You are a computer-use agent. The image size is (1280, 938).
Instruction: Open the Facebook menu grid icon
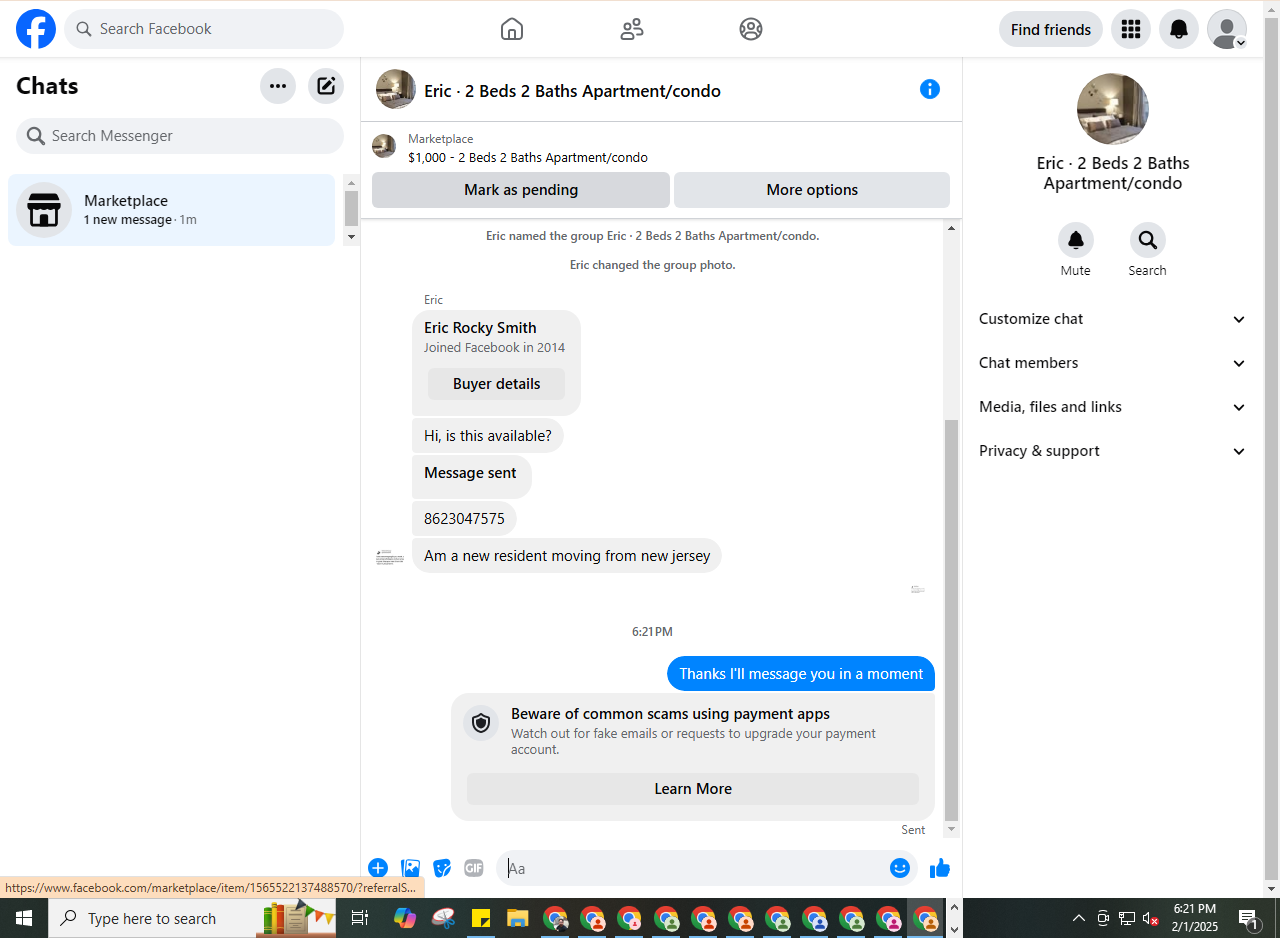click(1131, 29)
